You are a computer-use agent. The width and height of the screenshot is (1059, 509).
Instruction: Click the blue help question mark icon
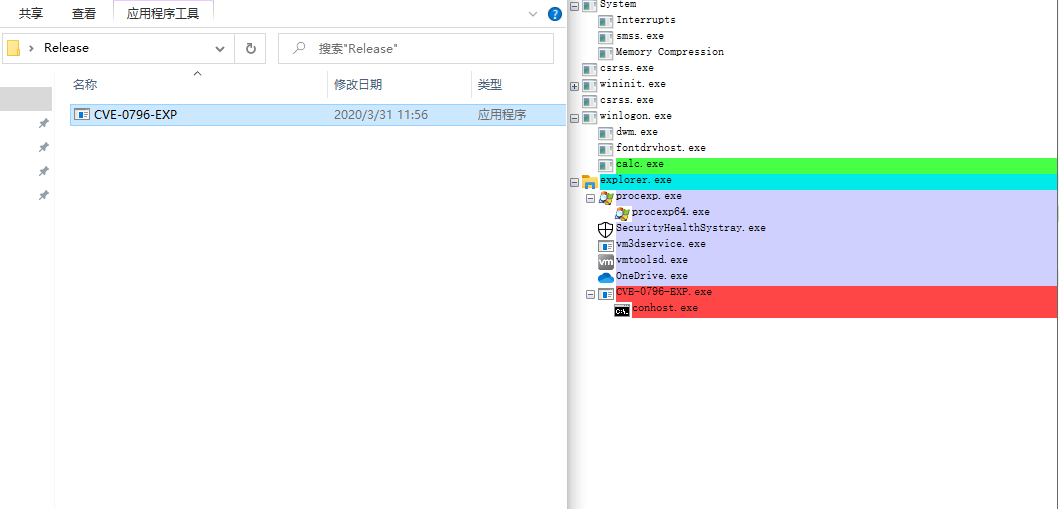[555, 14]
